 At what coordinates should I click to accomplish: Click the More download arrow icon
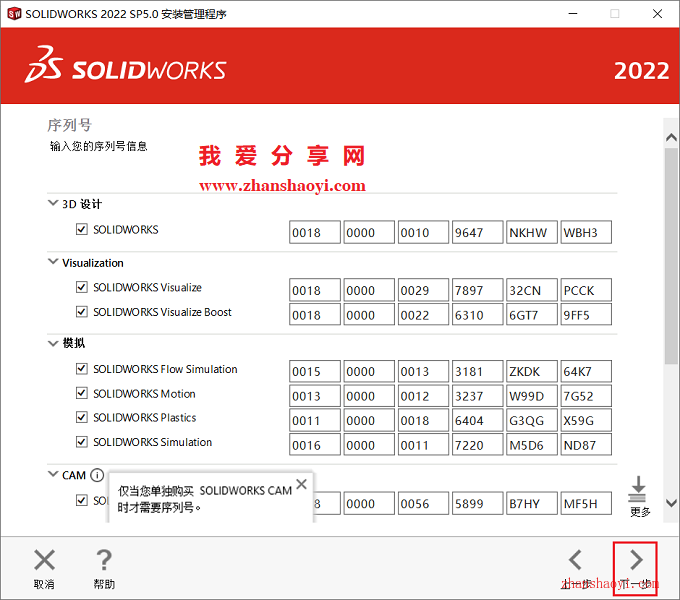tap(638, 489)
